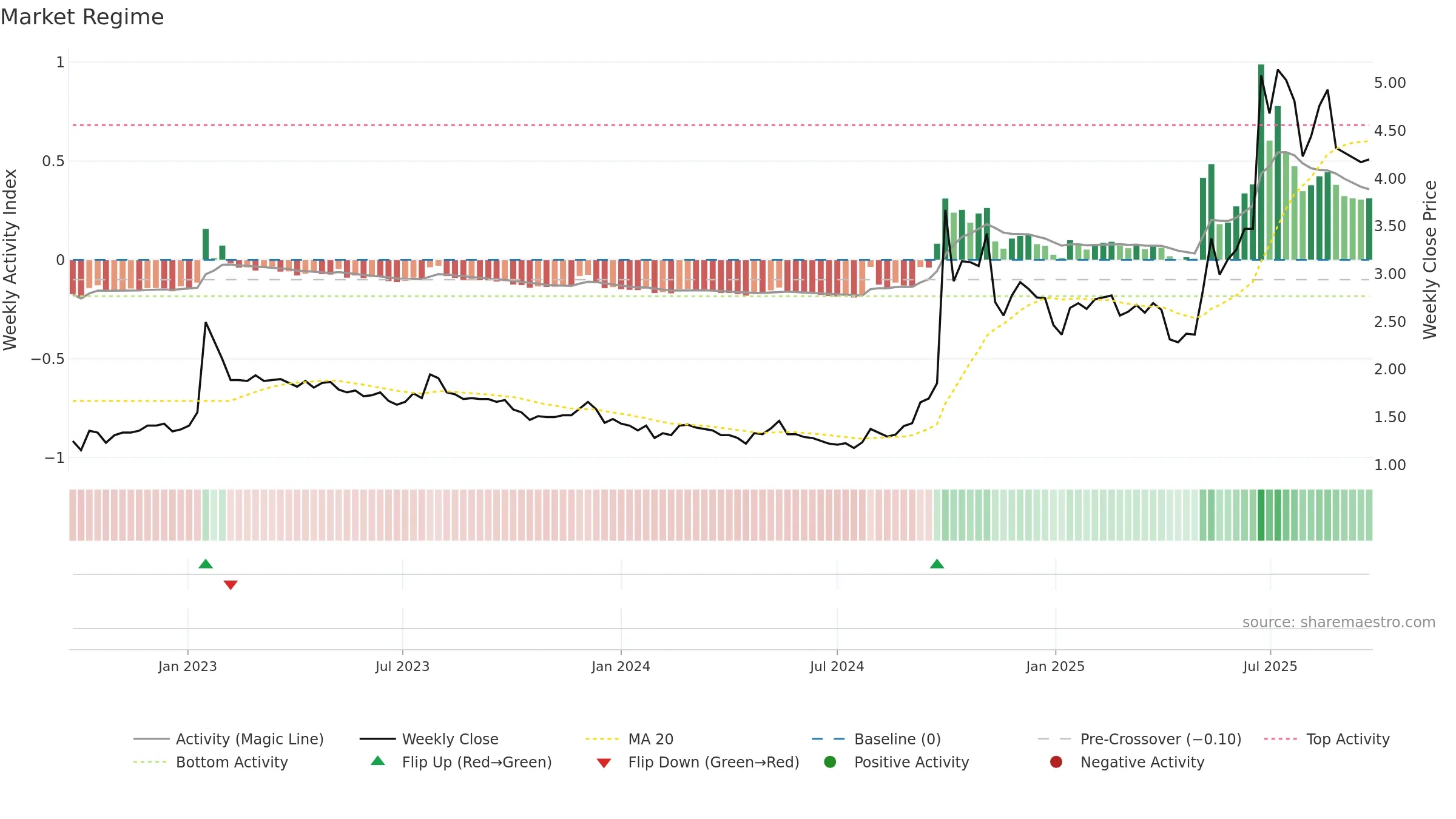The width and height of the screenshot is (1456, 819).
Task: Click the Jul 2025 axis label
Action: point(1270,666)
